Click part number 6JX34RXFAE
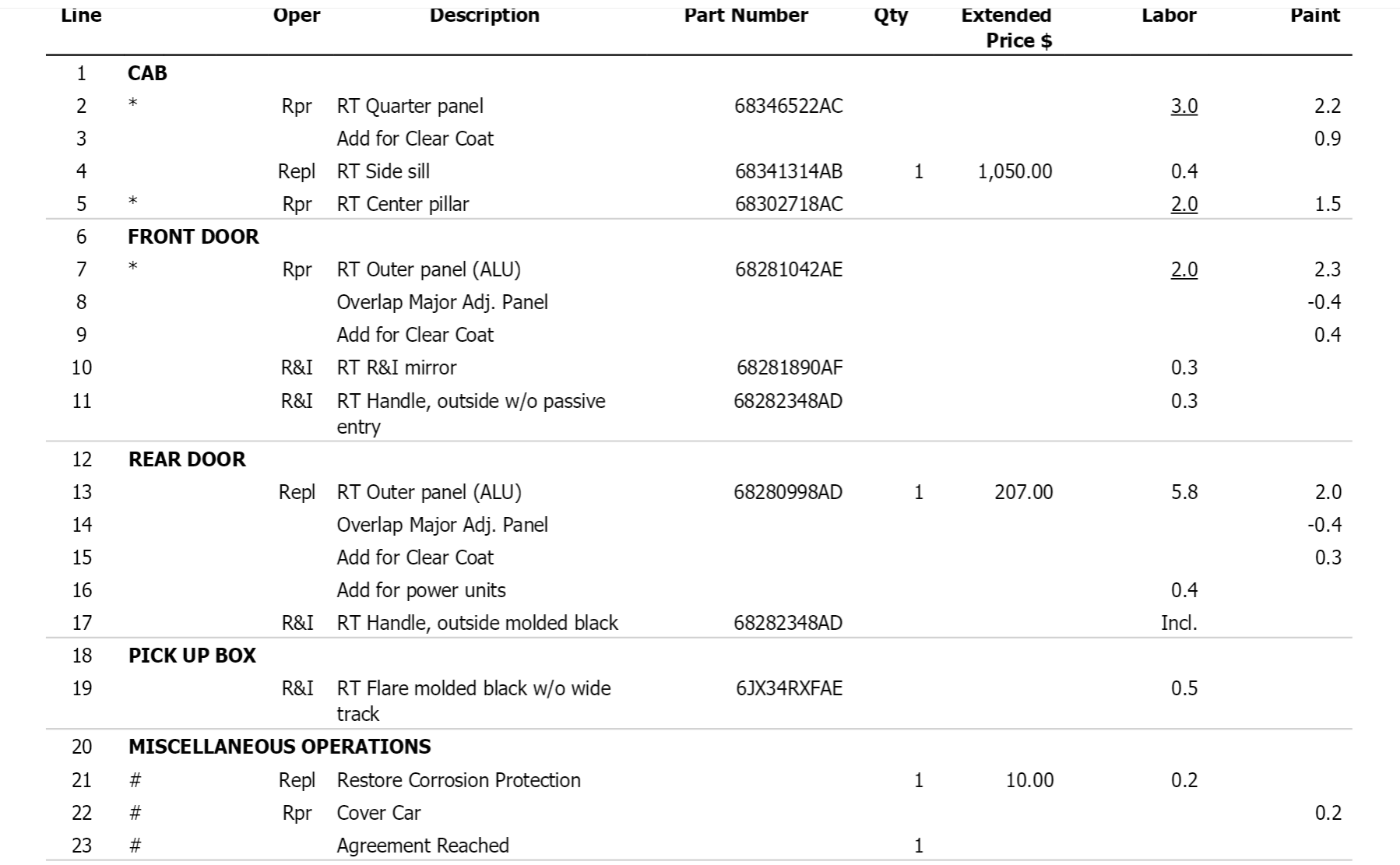Viewport: 1400px width, 865px height. point(789,688)
